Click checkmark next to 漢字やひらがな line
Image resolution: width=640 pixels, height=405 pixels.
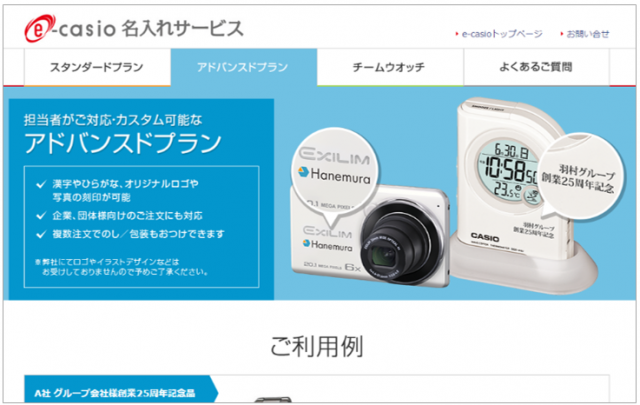click(41, 185)
